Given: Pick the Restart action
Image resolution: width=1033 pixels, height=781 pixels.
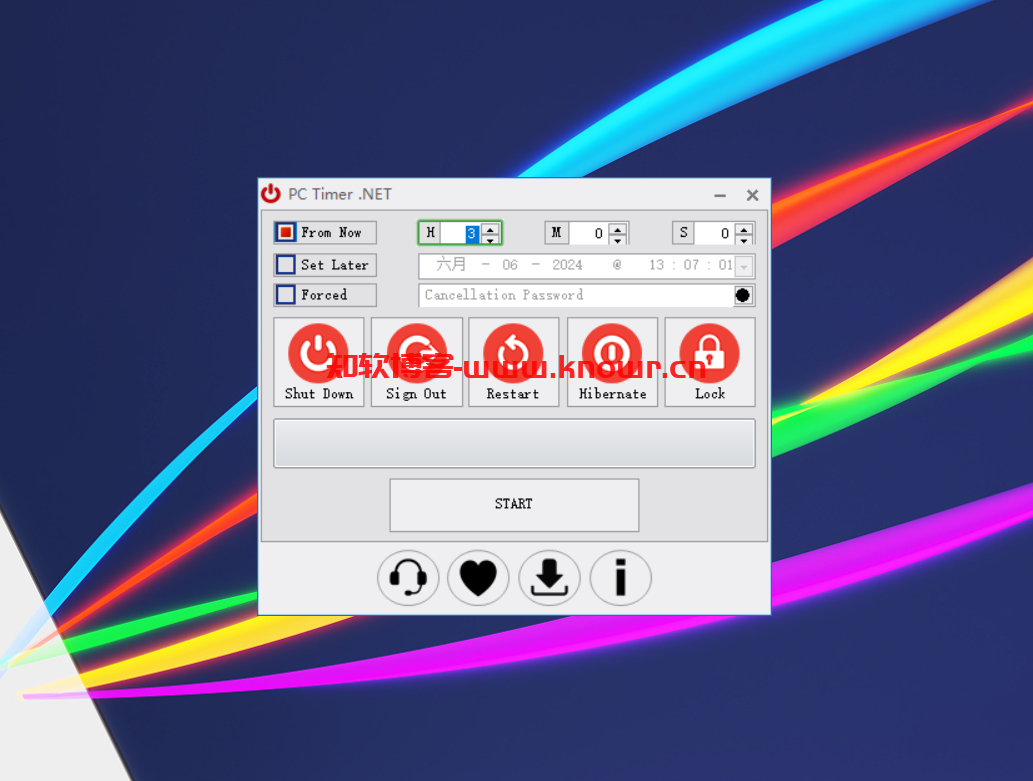Looking at the screenshot, I should tap(513, 362).
